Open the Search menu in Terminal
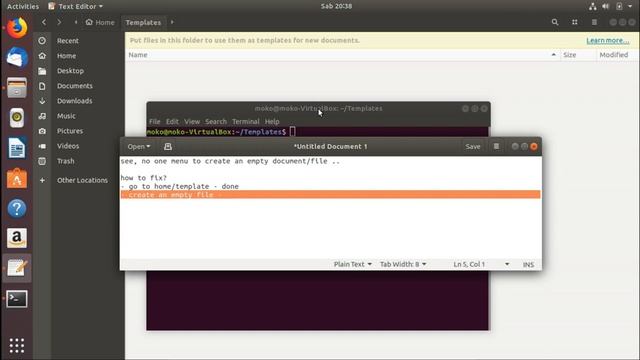This screenshot has width=640, height=360. click(216, 122)
